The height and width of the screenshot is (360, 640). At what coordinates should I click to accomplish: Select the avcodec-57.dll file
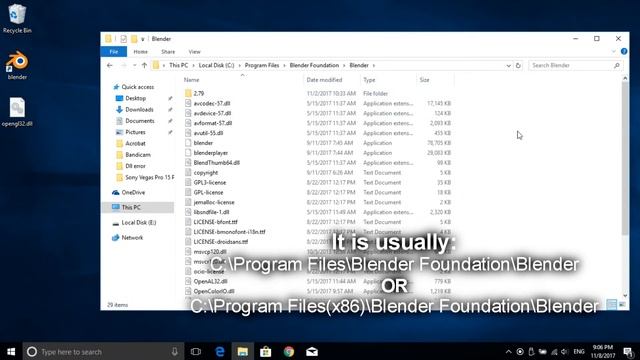(x=212, y=103)
